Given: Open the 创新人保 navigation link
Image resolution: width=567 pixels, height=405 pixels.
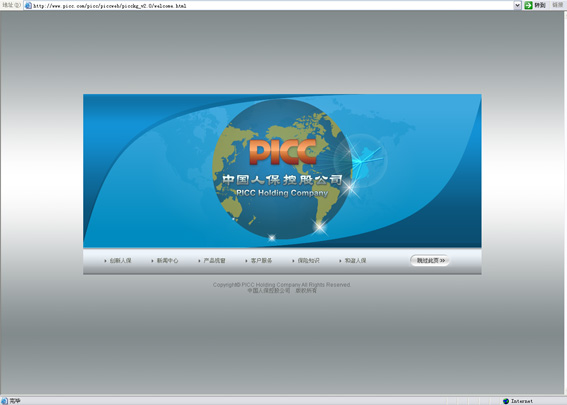Looking at the screenshot, I should coord(120,260).
